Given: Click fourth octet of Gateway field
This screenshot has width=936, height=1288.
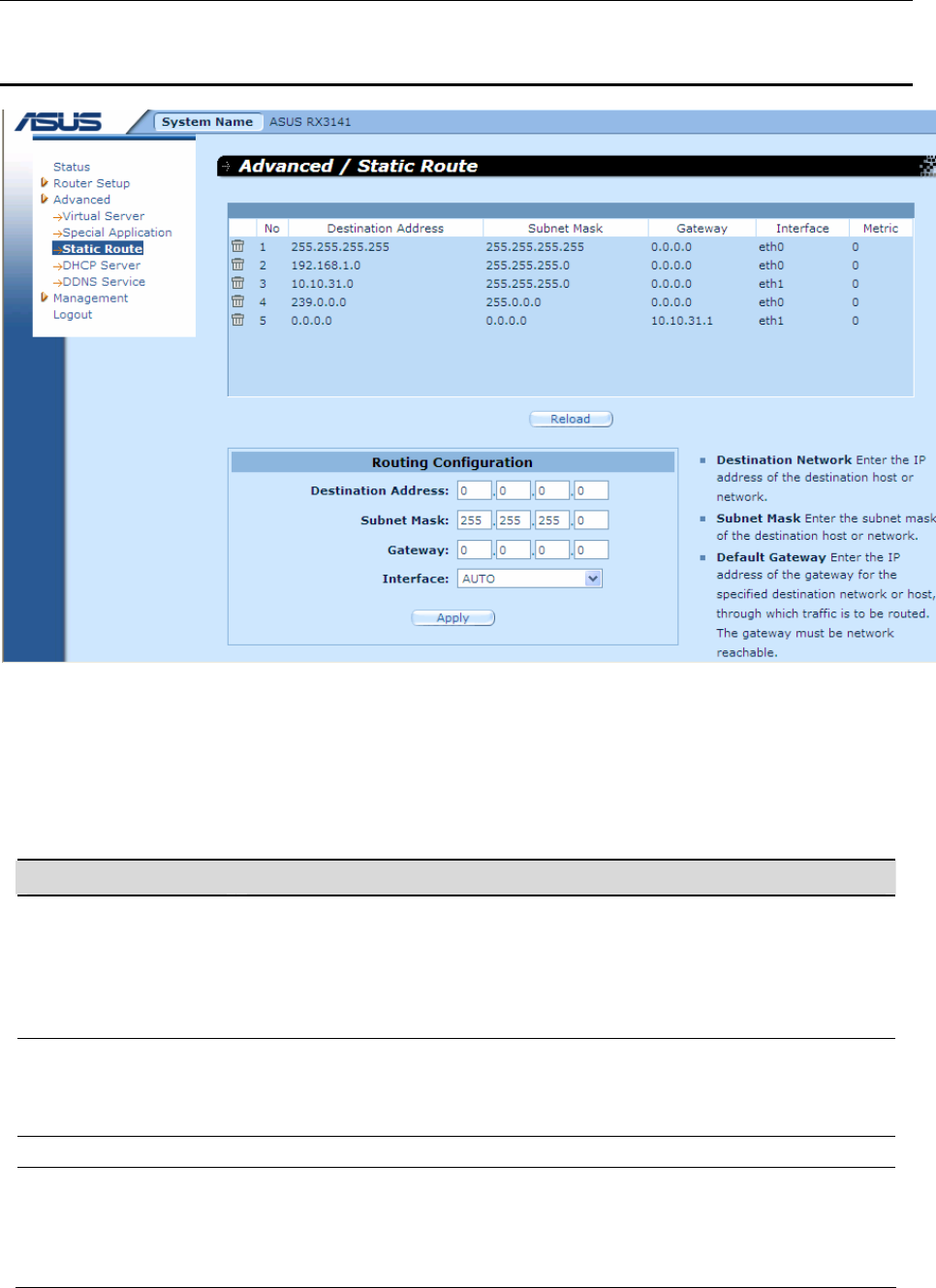Looking at the screenshot, I should [x=591, y=550].
